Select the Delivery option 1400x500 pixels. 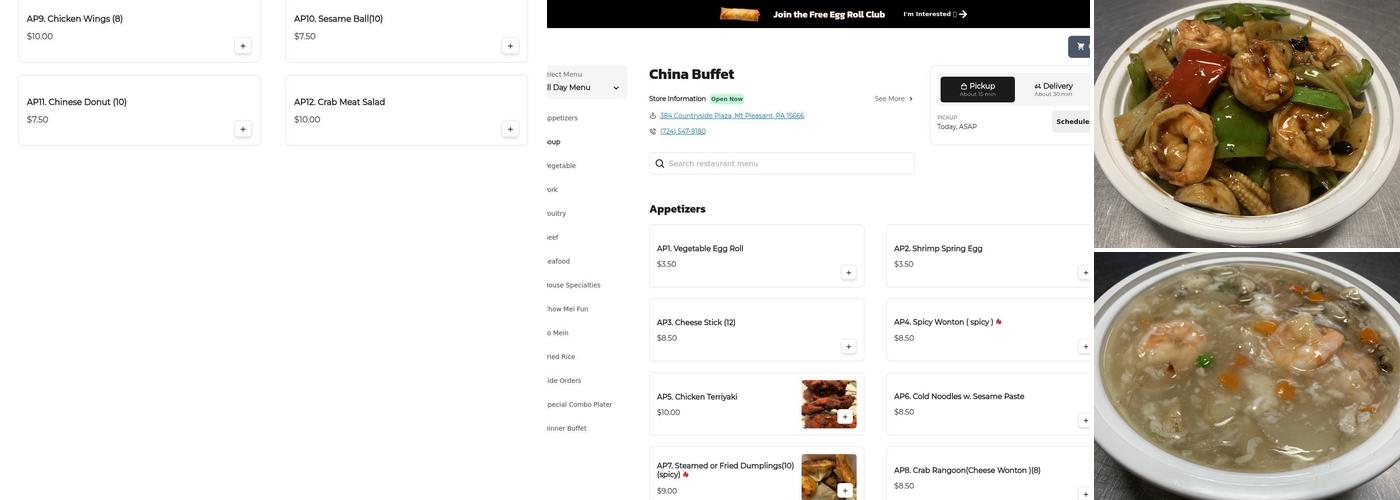pyautogui.click(x=1053, y=89)
